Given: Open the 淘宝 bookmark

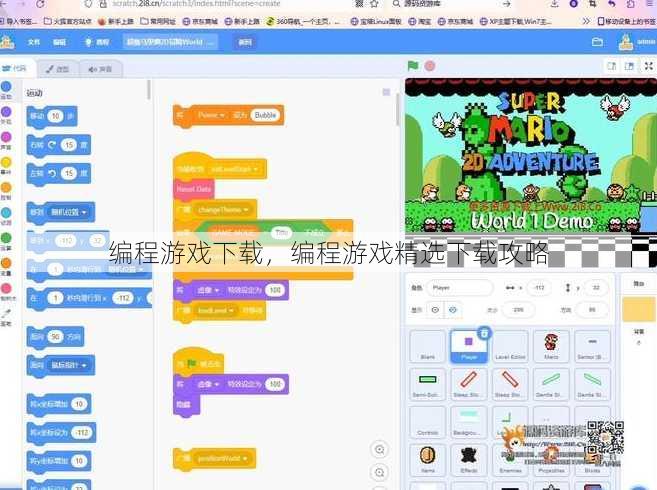Looking at the screenshot, I should click(419, 21).
